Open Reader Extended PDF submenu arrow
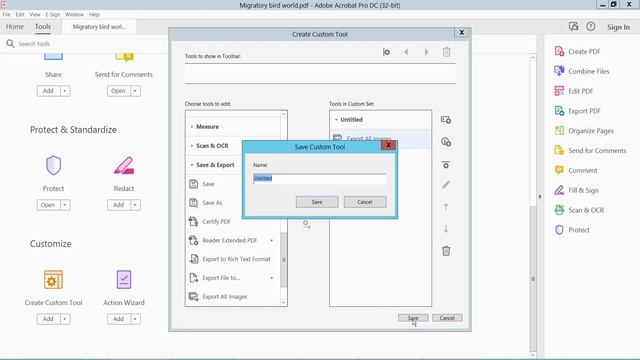Image resolution: width=640 pixels, height=360 pixels. click(x=271, y=240)
